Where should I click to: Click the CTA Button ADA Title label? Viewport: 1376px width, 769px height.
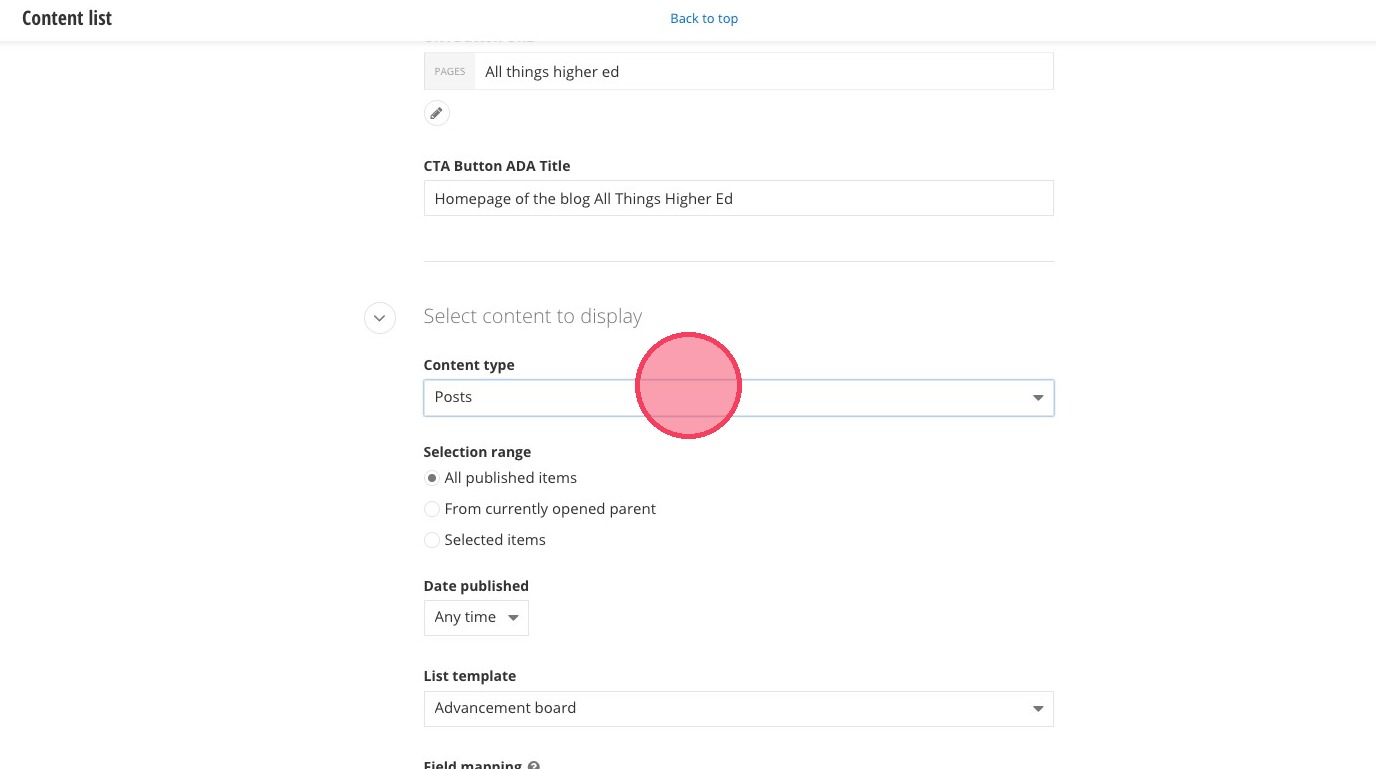click(x=497, y=166)
